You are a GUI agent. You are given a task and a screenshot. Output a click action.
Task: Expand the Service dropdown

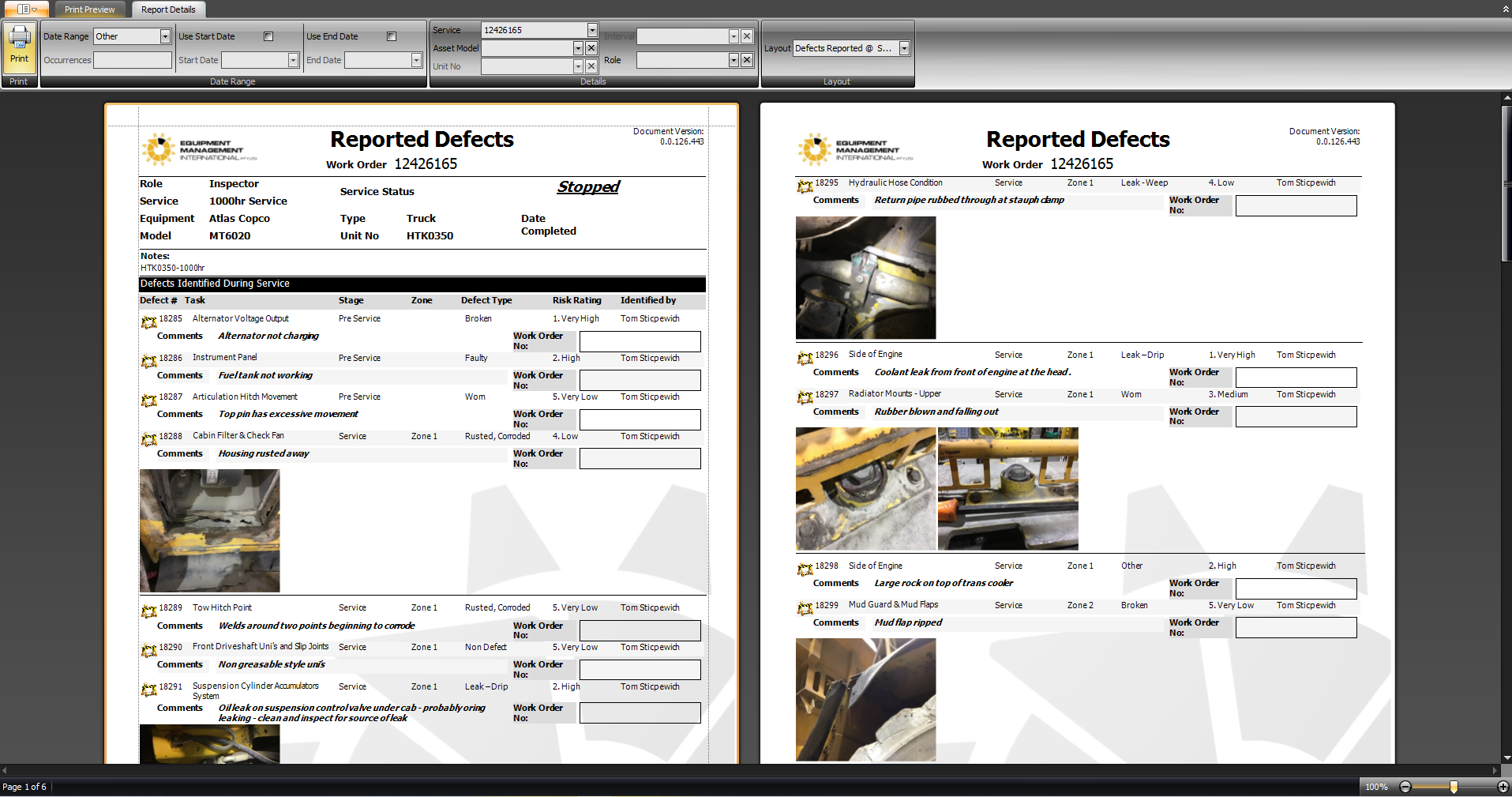coord(592,30)
